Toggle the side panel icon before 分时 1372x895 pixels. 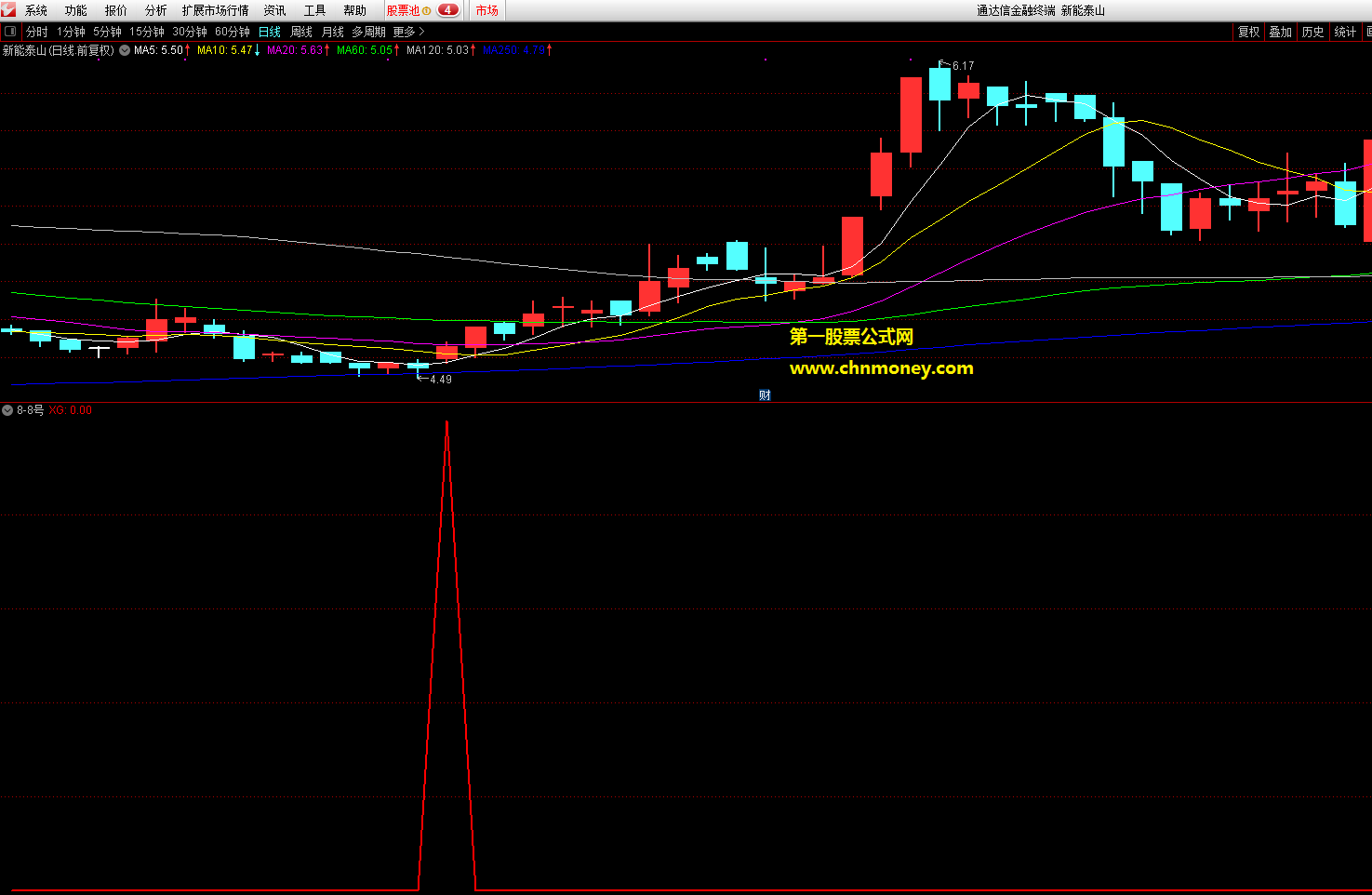point(10,32)
